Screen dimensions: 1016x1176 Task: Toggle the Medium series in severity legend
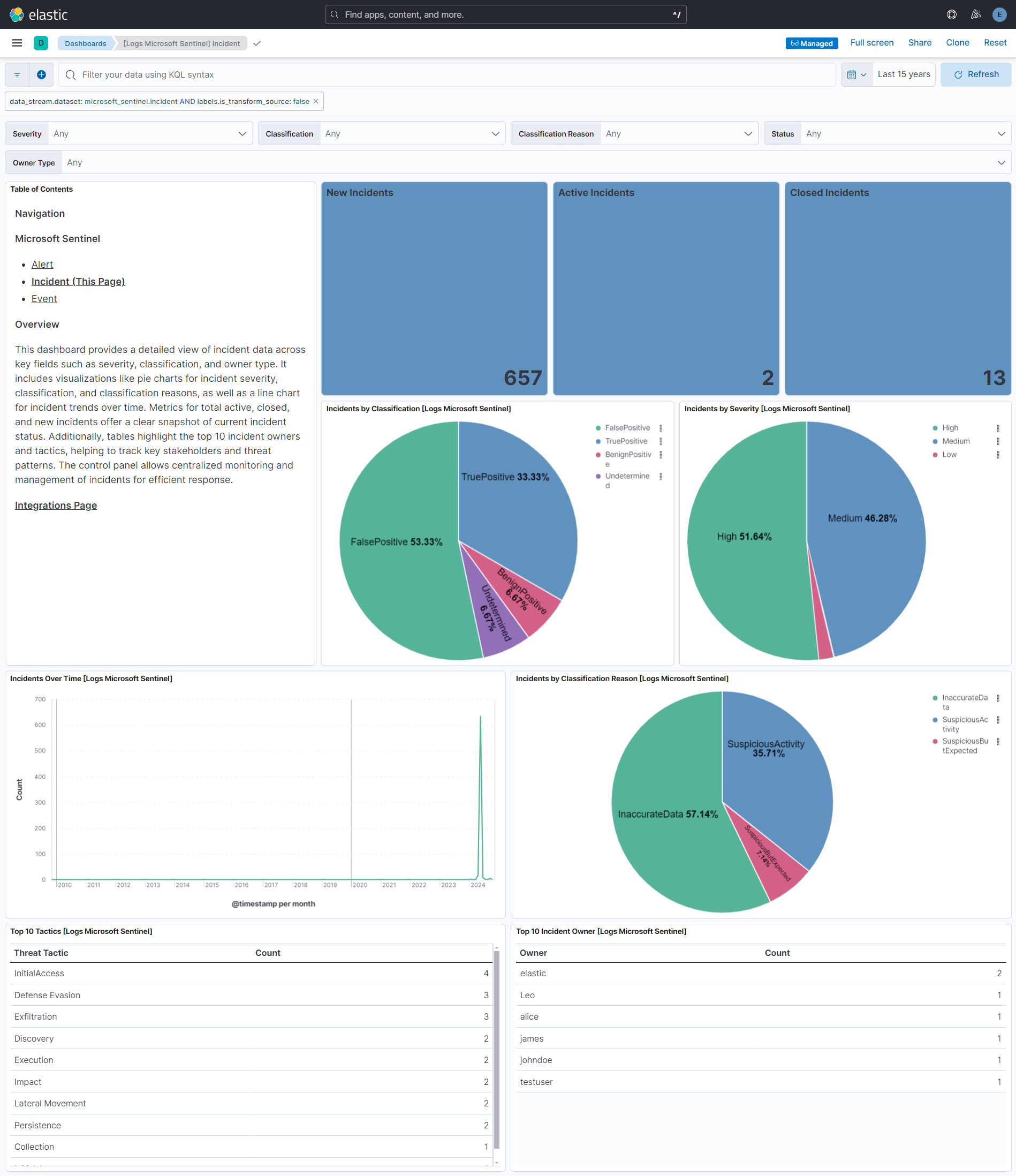point(956,441)
